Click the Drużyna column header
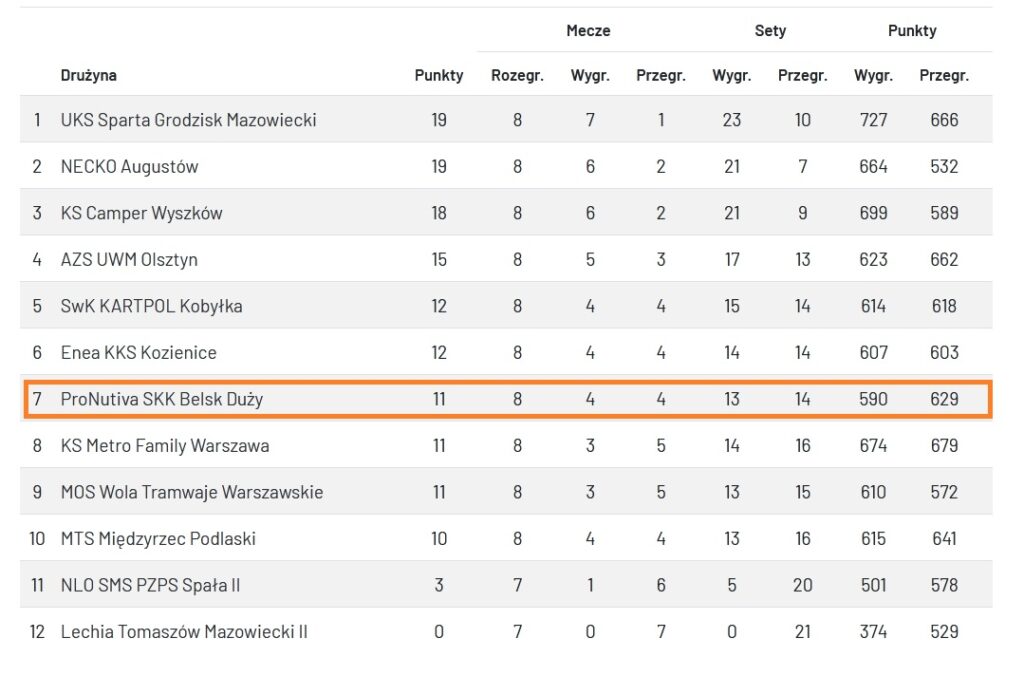The height and width of the screenshot is (676, 1024). click(x=88, y=75)
